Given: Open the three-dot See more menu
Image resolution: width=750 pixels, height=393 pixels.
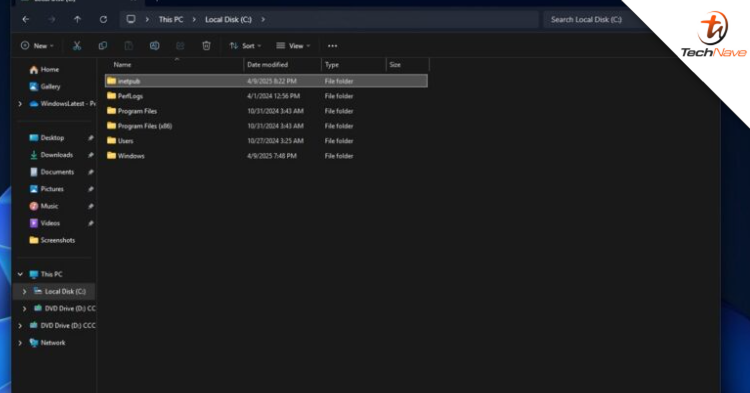Looking at the screenshot, I should tap(332, 46).
